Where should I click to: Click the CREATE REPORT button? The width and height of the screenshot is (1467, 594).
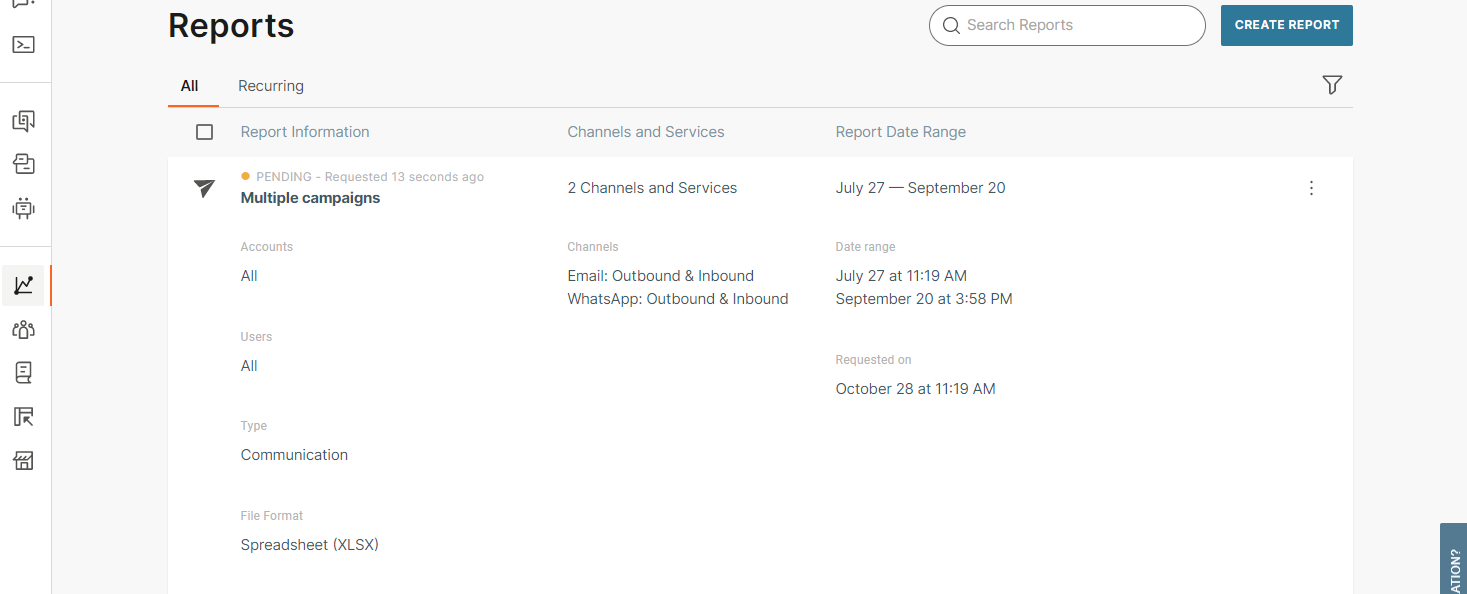1286,26
